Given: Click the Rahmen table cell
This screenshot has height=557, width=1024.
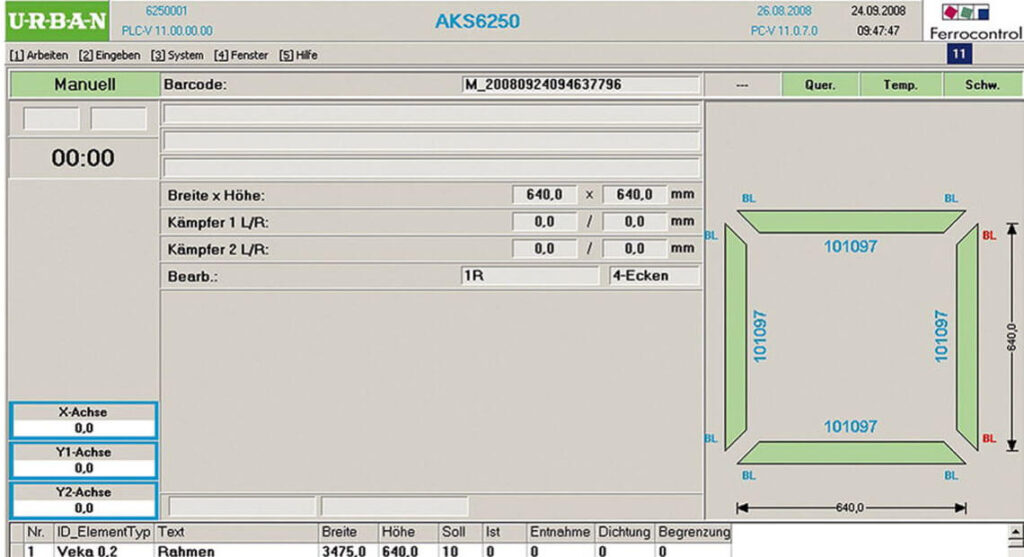Looking at the screenshot, I should coord(236,550).
